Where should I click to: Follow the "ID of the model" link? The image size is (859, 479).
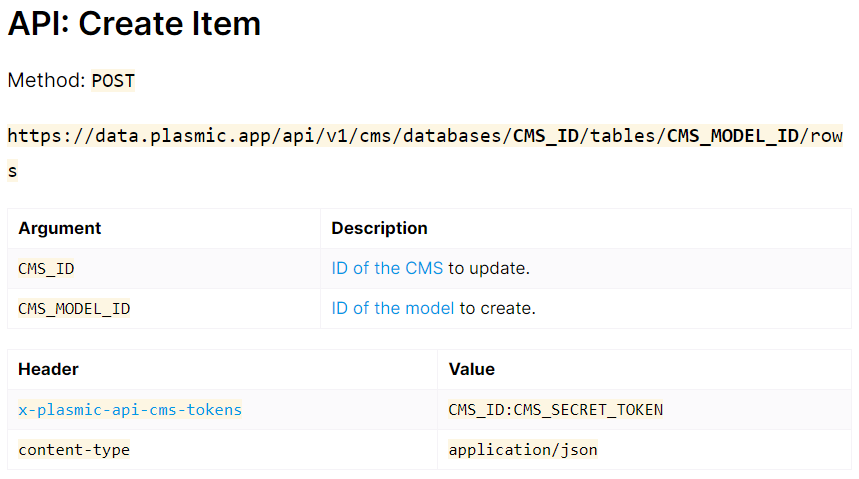click(x=393, y=309)
